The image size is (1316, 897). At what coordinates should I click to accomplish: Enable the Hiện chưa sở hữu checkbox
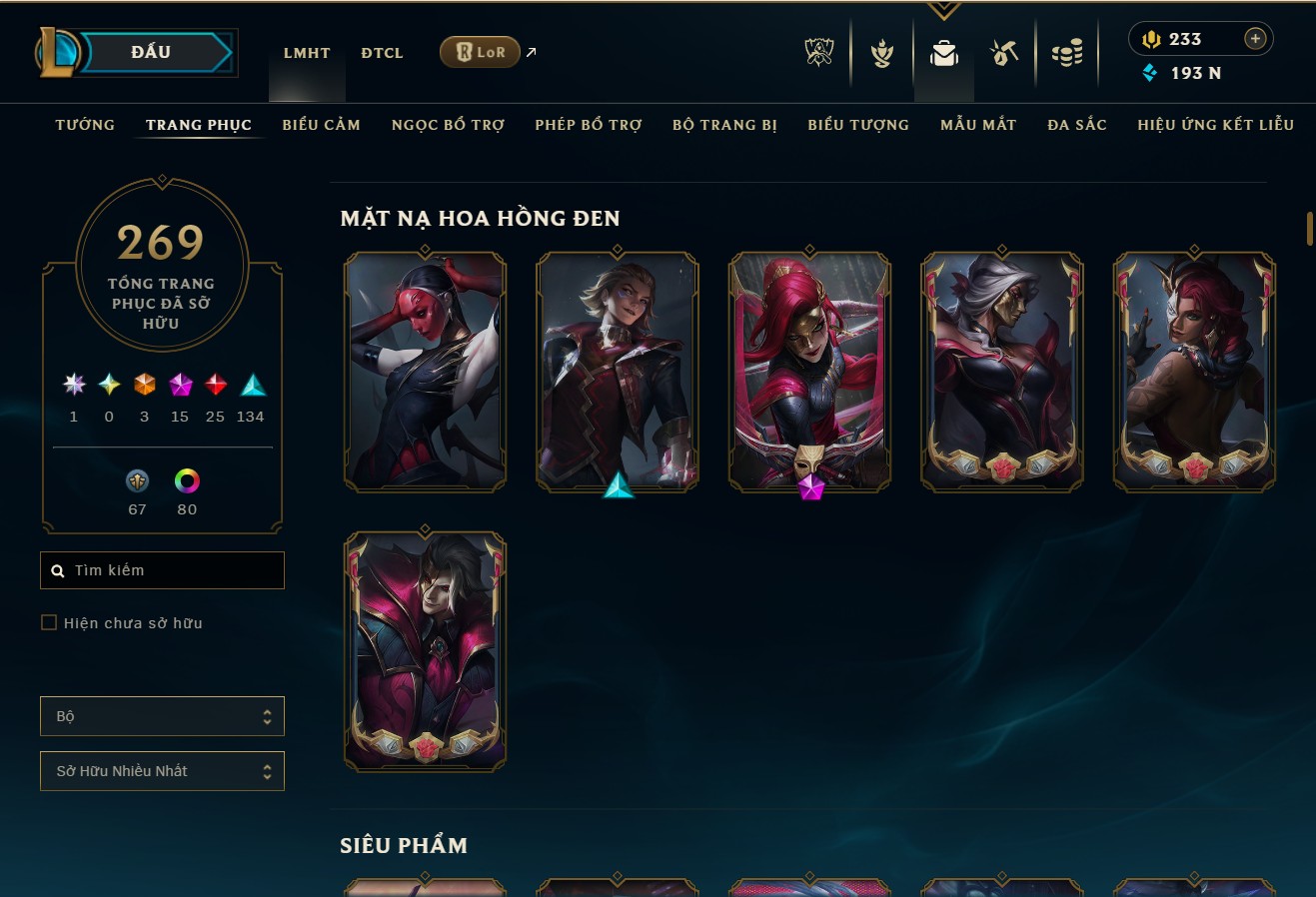49,622
